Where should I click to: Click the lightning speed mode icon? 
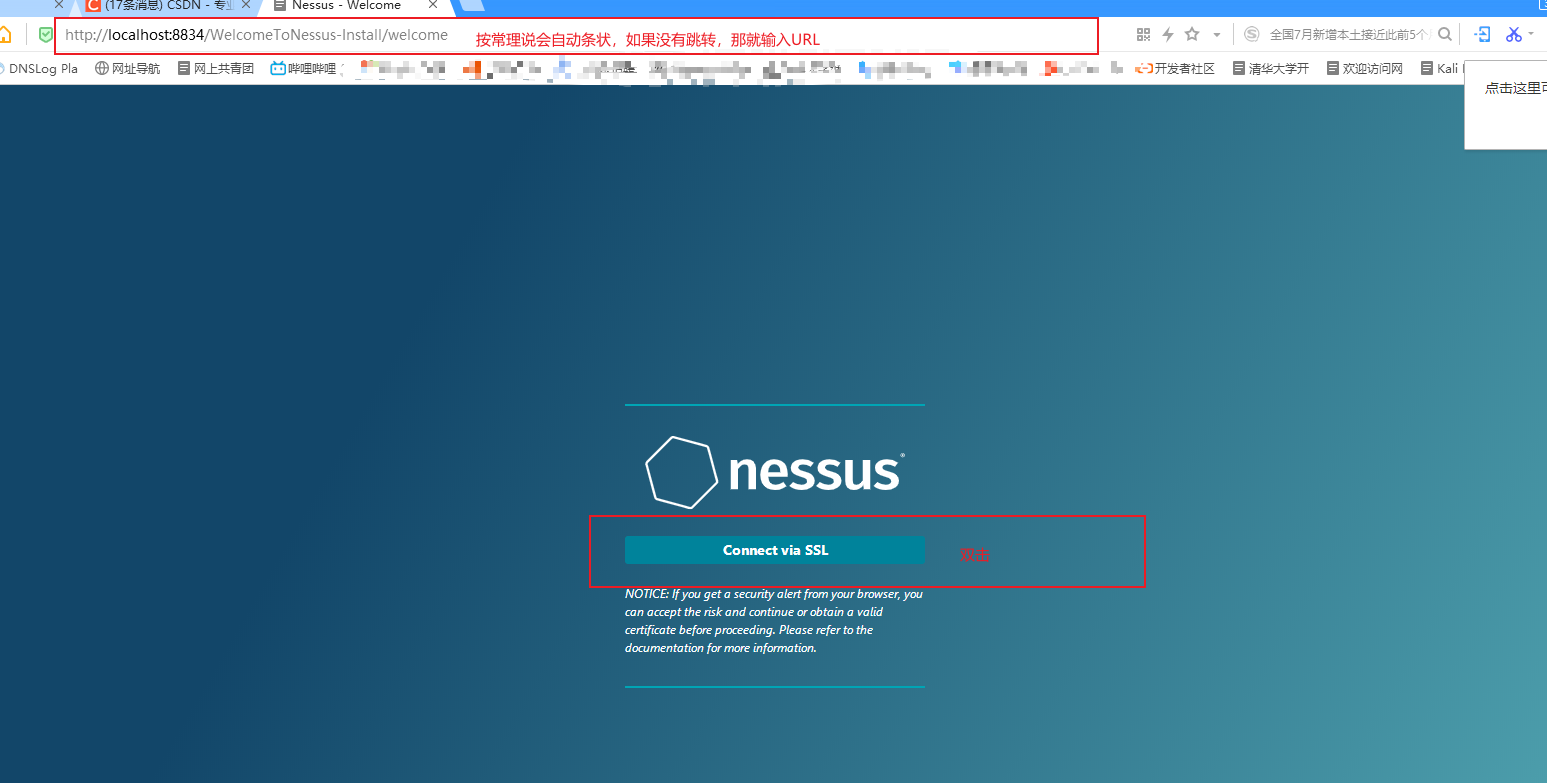coord(1168,34)
